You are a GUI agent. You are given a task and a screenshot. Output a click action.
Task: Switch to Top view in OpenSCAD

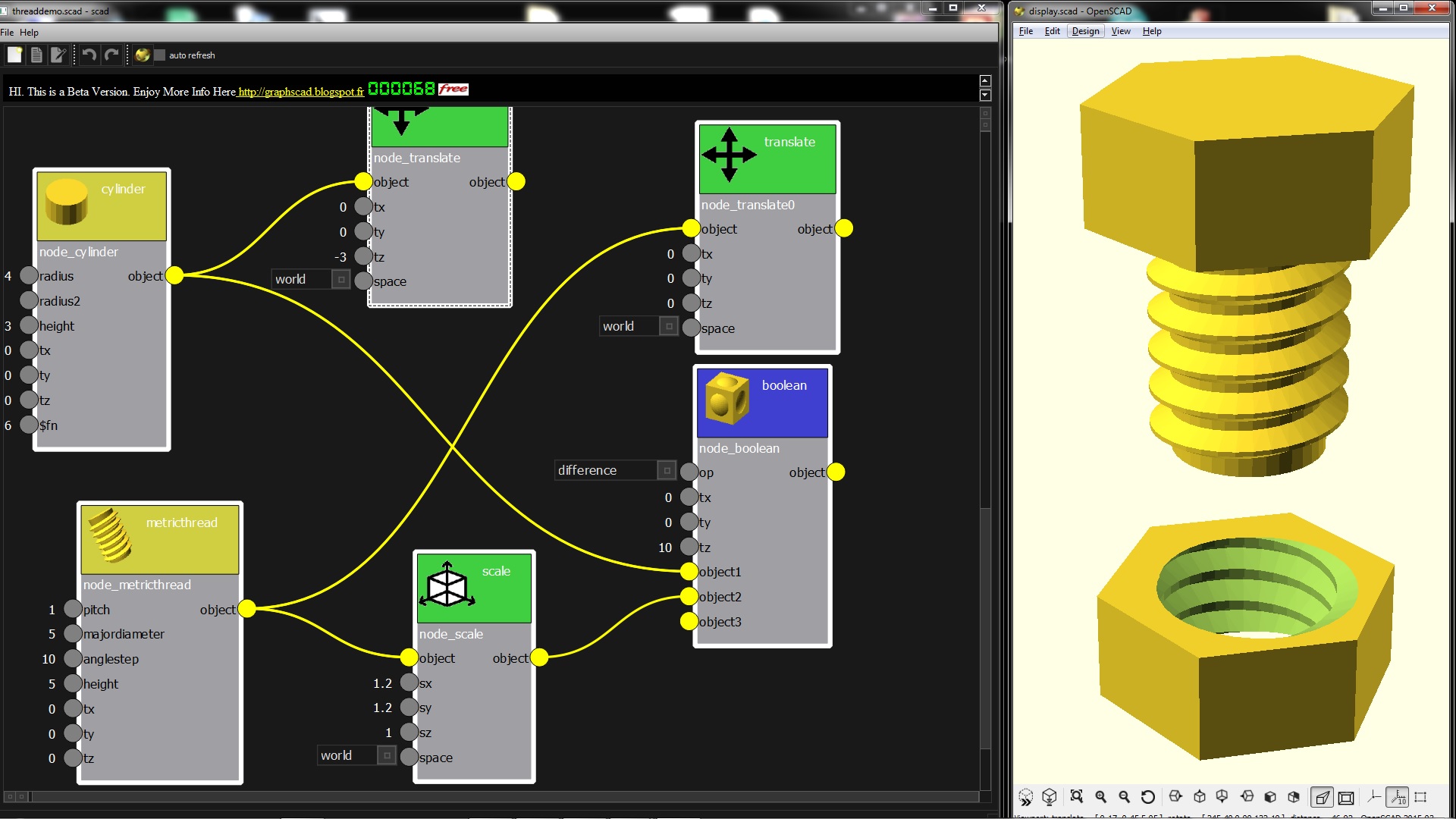point(1200,796)
